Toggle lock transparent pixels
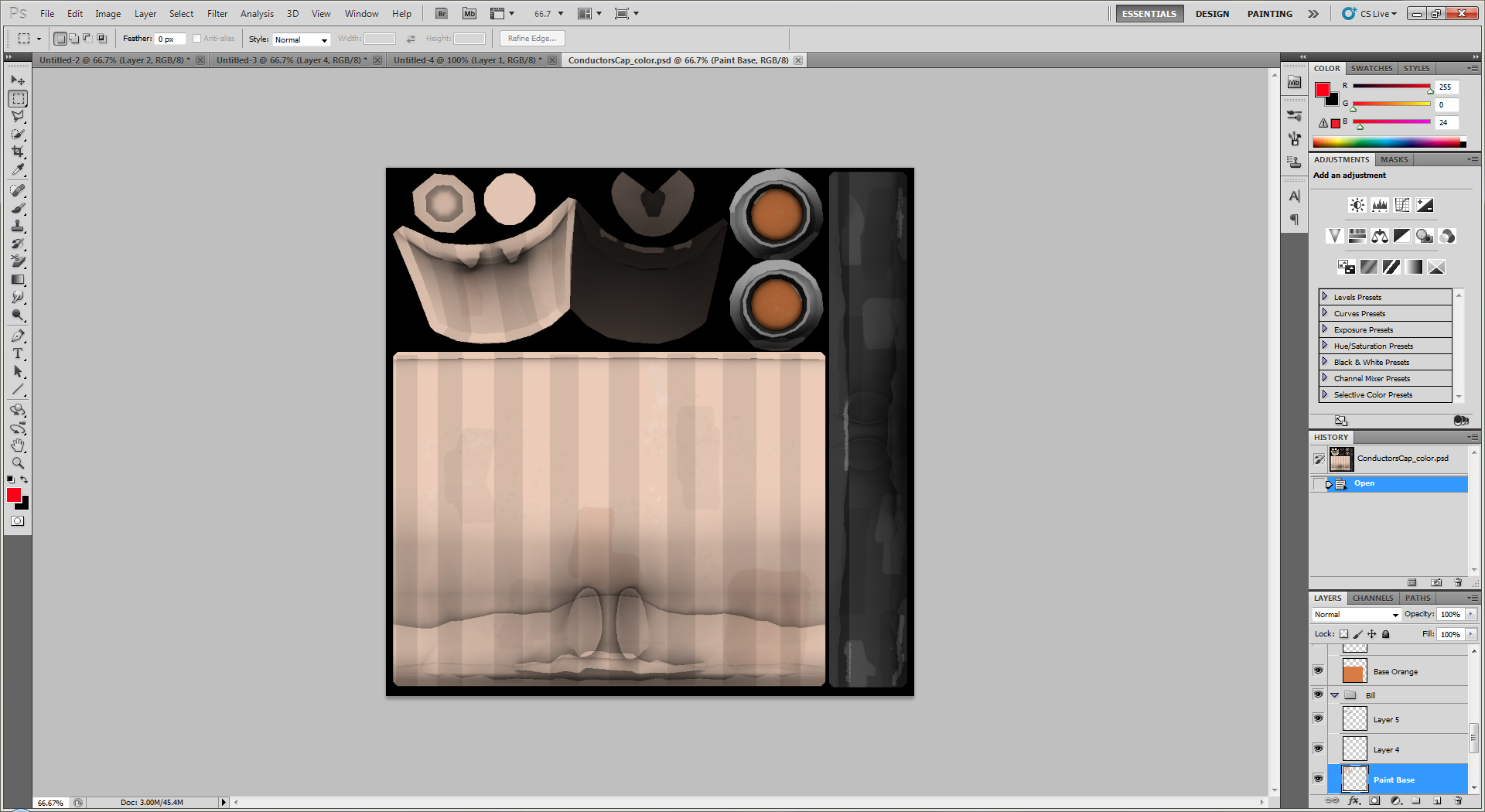Viewport: 1485px width, 812px height. click(x=1344, y=634)
